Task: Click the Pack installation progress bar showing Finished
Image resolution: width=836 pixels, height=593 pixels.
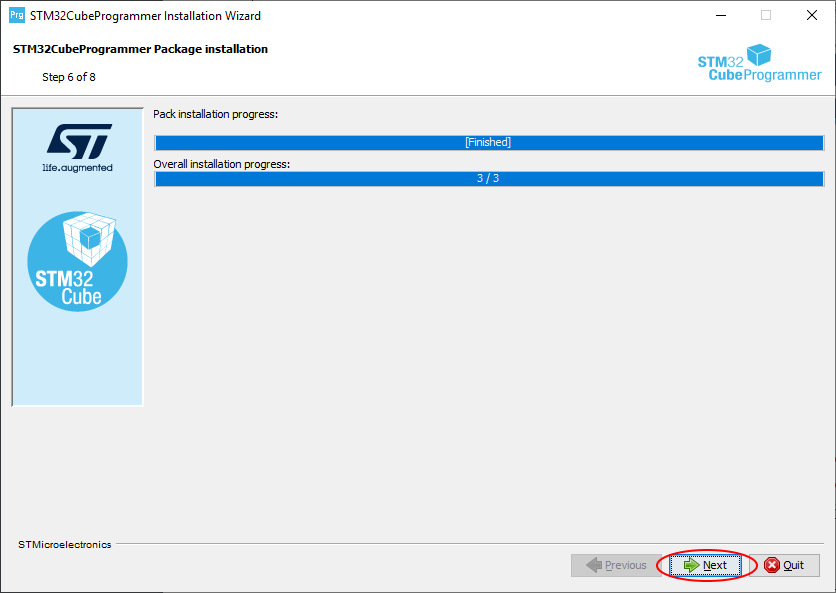Action: coord(488,142)
